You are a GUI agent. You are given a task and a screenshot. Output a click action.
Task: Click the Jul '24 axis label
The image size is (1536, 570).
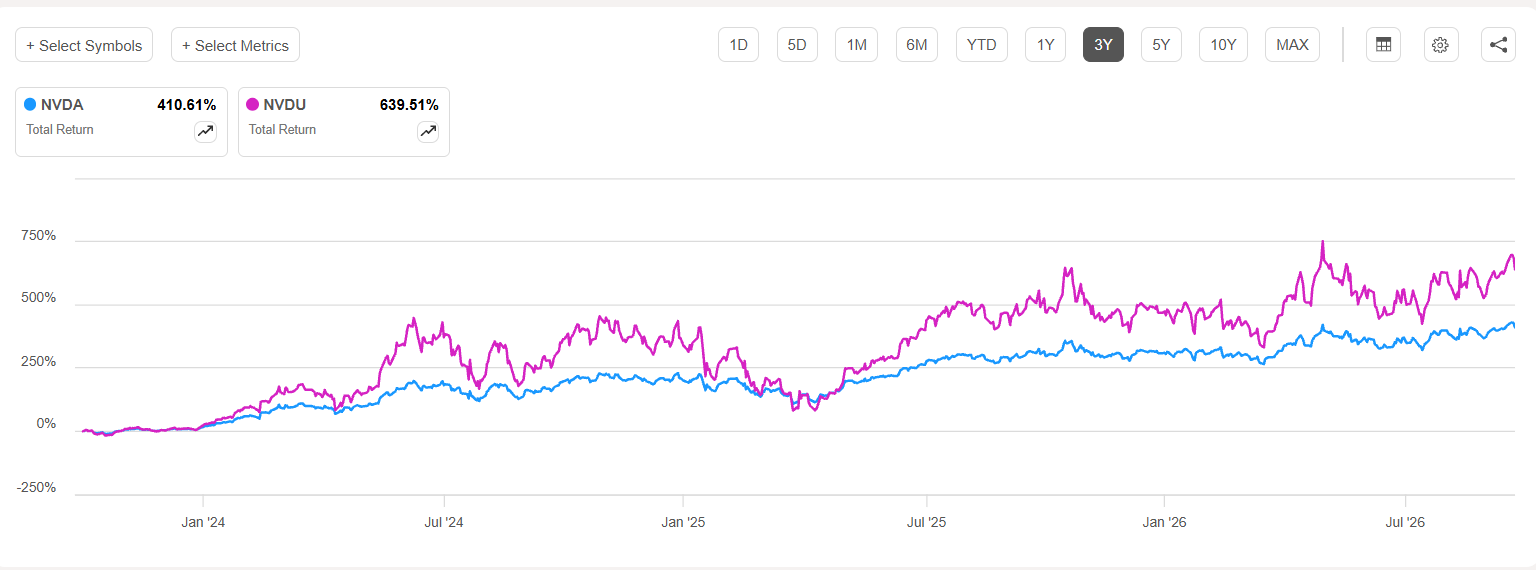[444, 522]
